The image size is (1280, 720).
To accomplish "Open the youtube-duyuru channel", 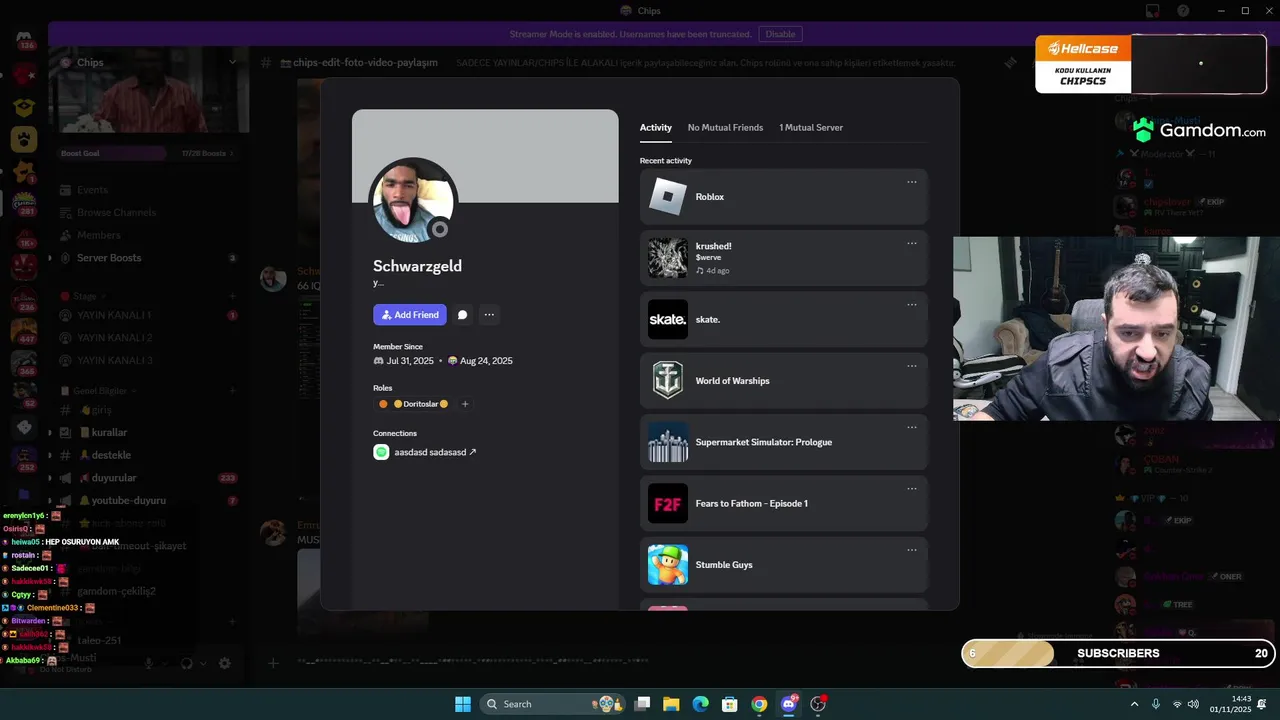I will (x=146, y=500).
